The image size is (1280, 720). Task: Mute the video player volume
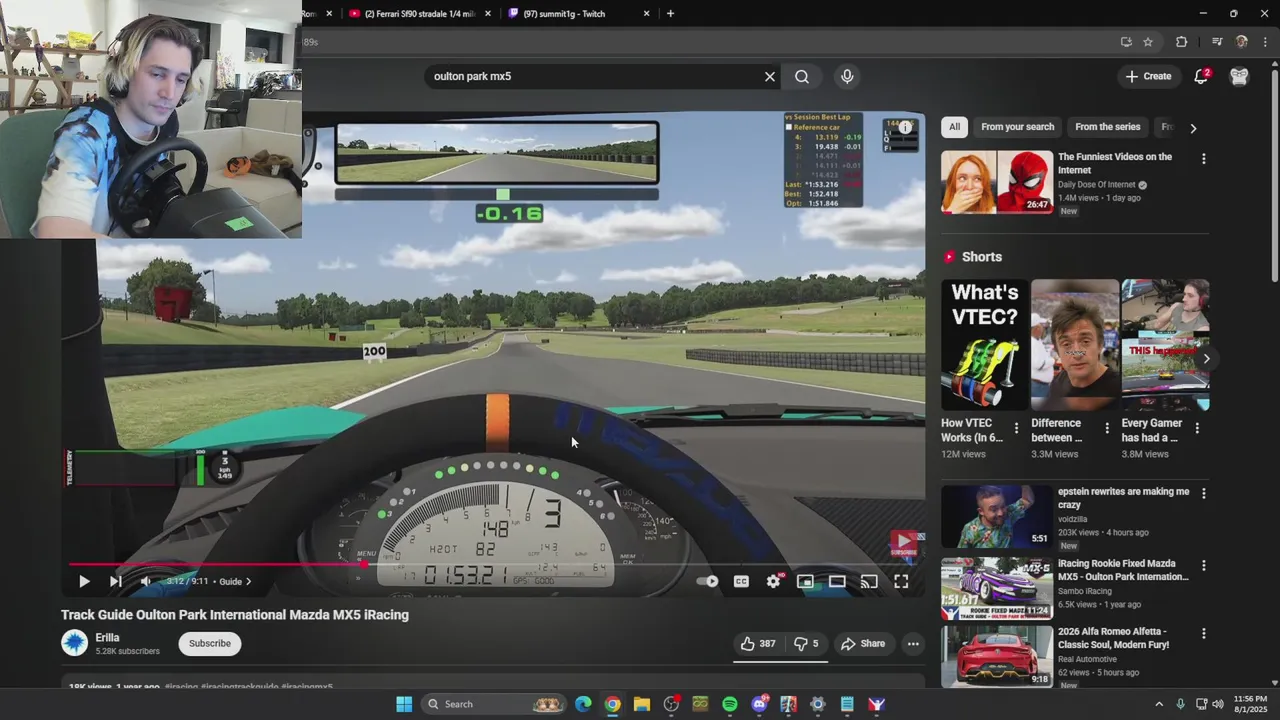coord(146,581)
